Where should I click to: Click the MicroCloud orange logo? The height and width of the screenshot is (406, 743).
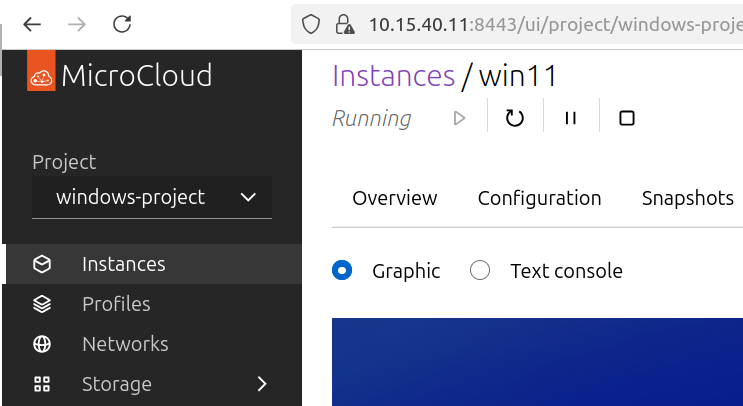pyautogui.click(x=41, y=71)
